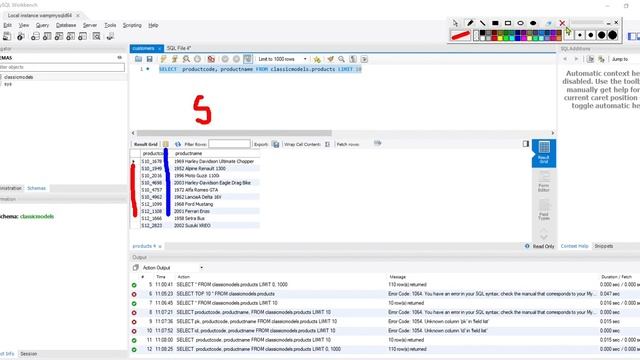Viewport: 640px width, 360px height.
Task: Save the SQL script to file
Action: pyautogui.click(x=149, y=59)
